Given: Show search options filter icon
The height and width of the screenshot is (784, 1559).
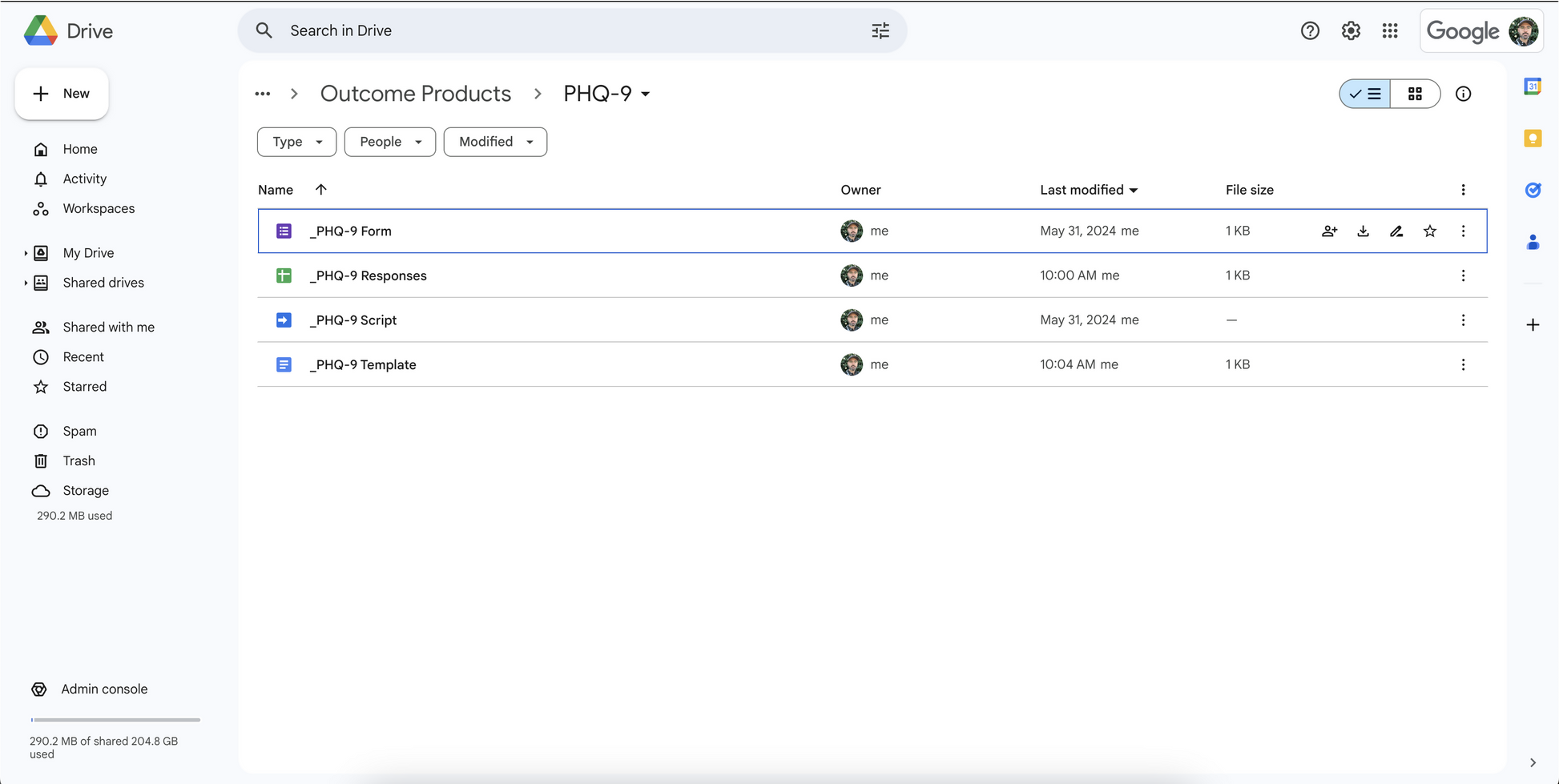Looking at the screenshot, I should tap(880, 30).
